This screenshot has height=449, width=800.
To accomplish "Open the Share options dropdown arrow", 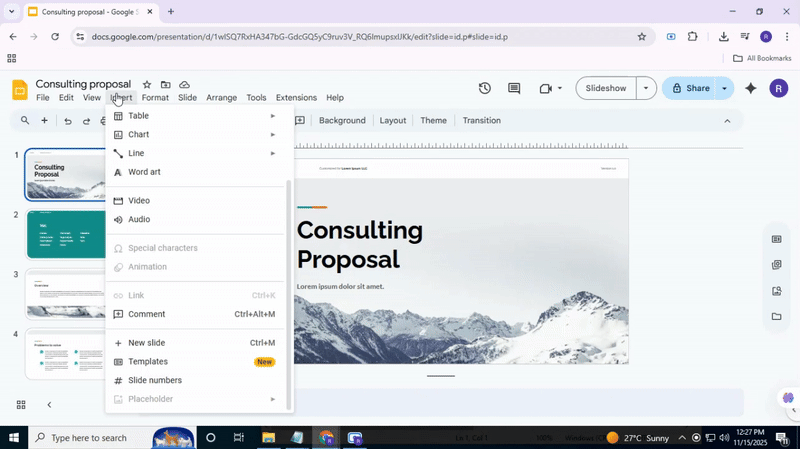I will tap(724, 88).
